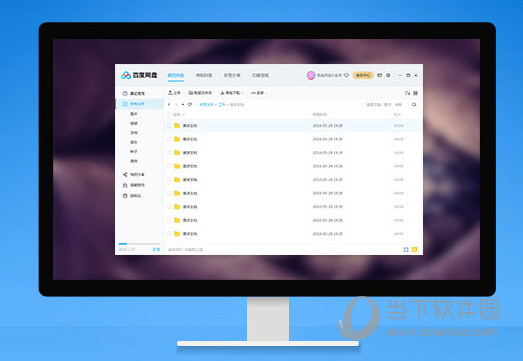Check the sixth folder row's checkbox

tap(169, 193)
